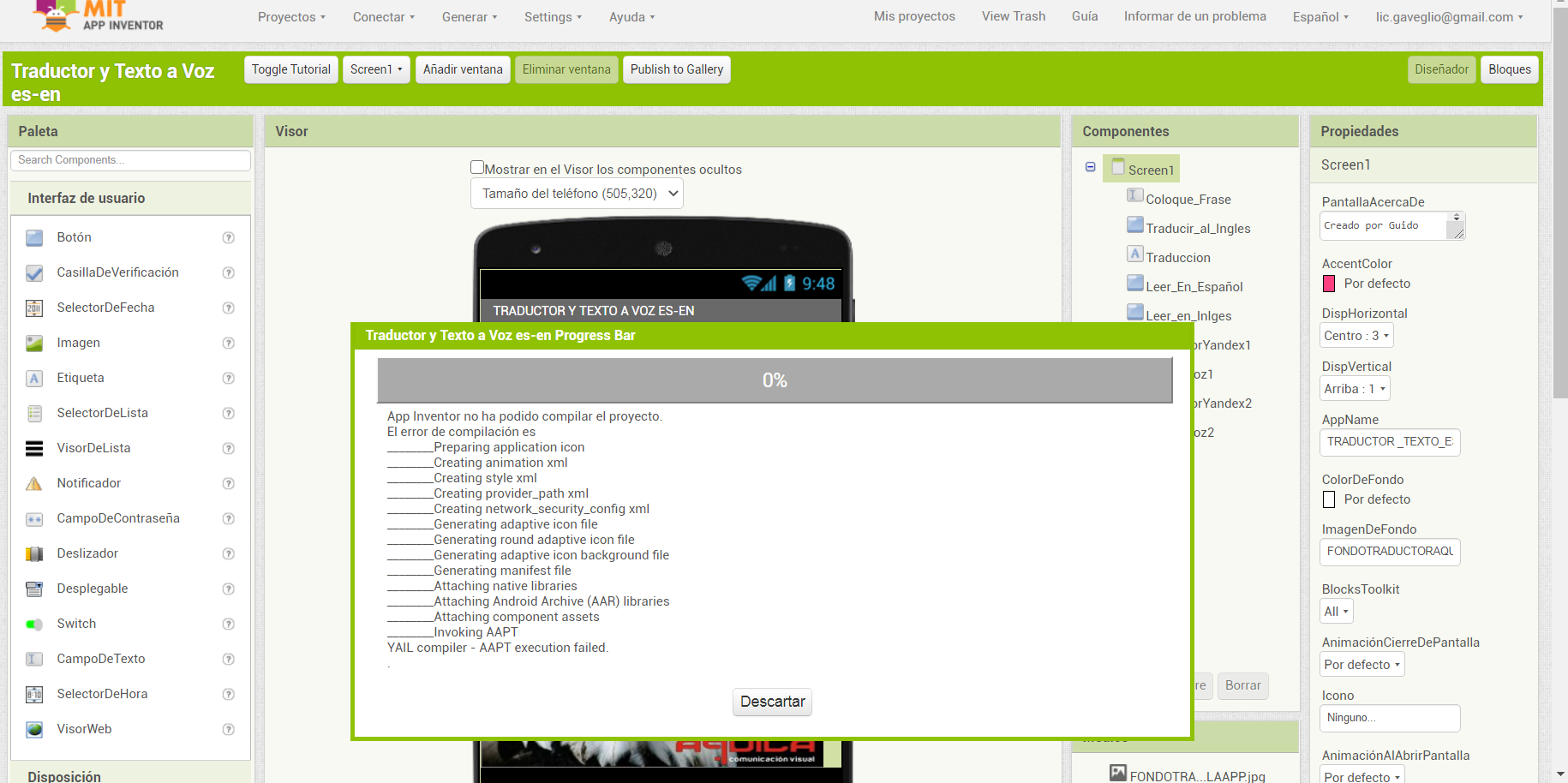Open the Conectar menu
The height and width of the screenshot is (783, 1568).
(384, 17)
